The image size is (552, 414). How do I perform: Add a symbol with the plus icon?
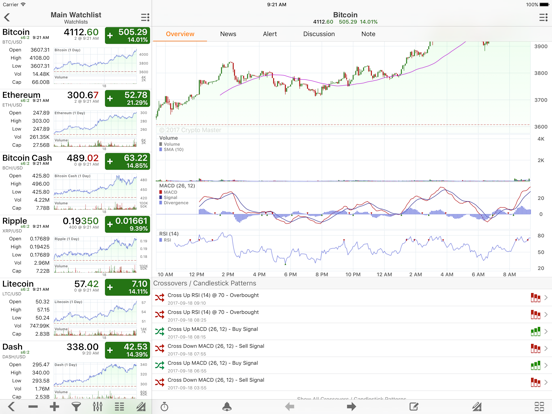pyautogui.click(x=54, y=407)
